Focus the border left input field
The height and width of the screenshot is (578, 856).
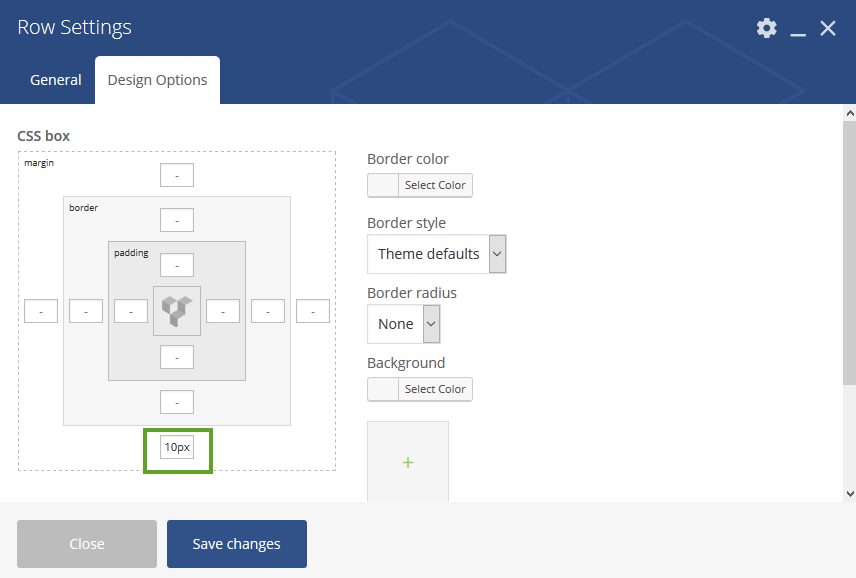[86, 311]
